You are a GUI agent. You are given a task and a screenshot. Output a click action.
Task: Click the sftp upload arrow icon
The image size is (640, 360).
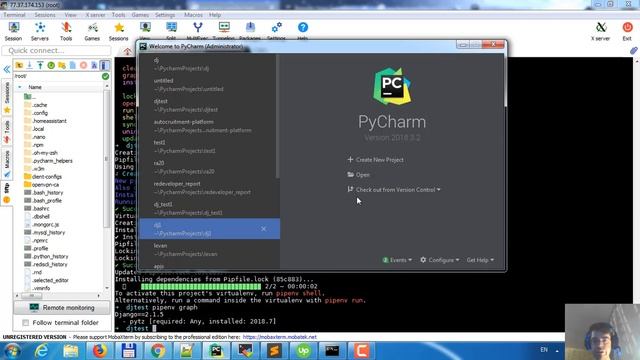[x=40, y=65]
